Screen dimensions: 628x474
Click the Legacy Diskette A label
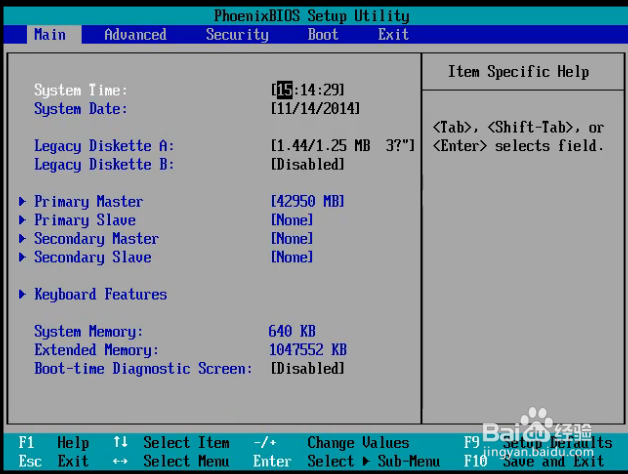tap(104, 146)
